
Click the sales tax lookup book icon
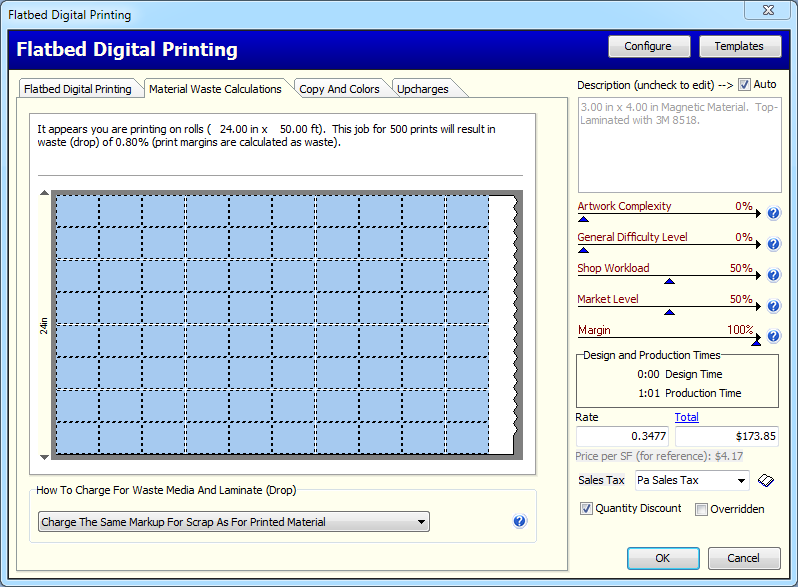click(767, 481)
